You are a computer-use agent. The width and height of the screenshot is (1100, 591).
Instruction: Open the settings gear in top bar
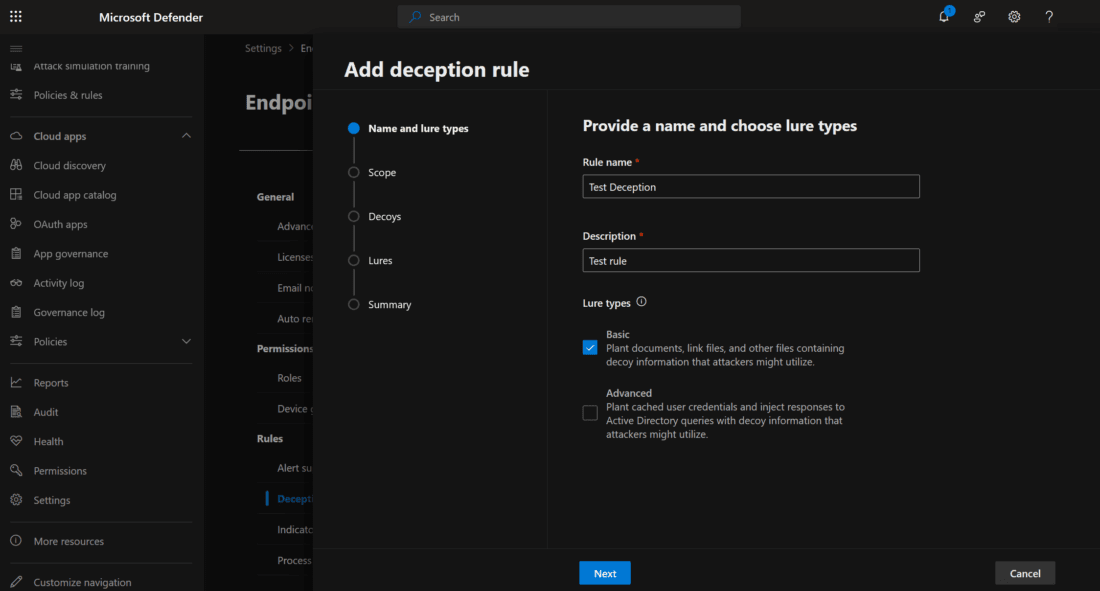1014,17
